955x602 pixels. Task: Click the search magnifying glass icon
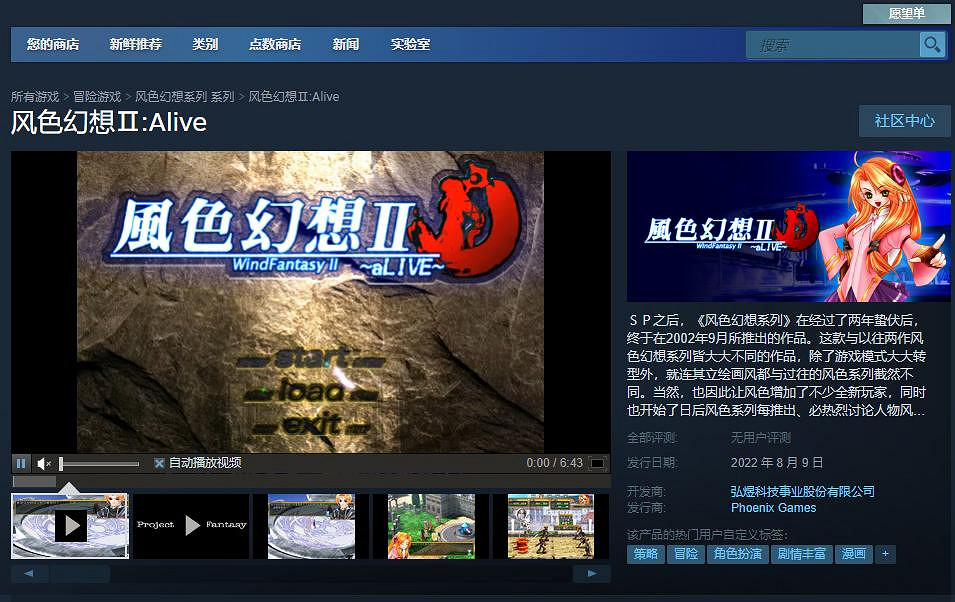931,44
